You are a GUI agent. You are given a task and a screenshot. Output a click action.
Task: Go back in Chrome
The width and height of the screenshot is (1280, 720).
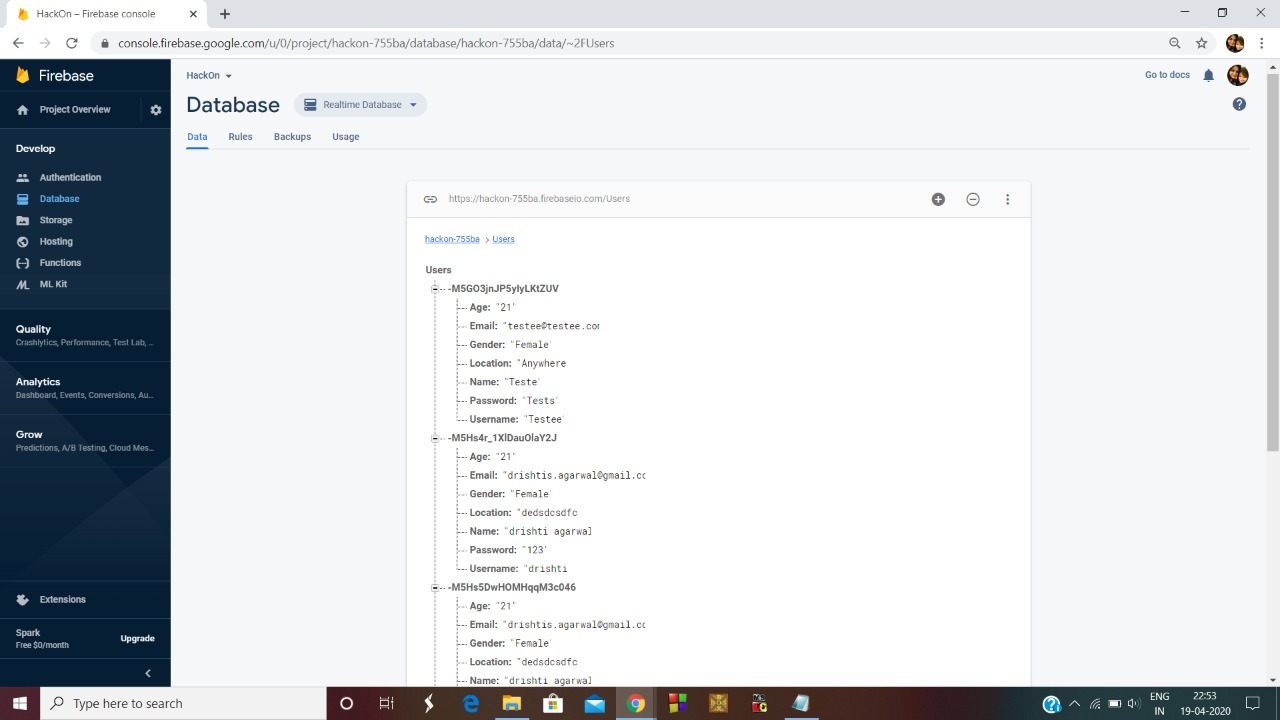(x=18, y=43)
